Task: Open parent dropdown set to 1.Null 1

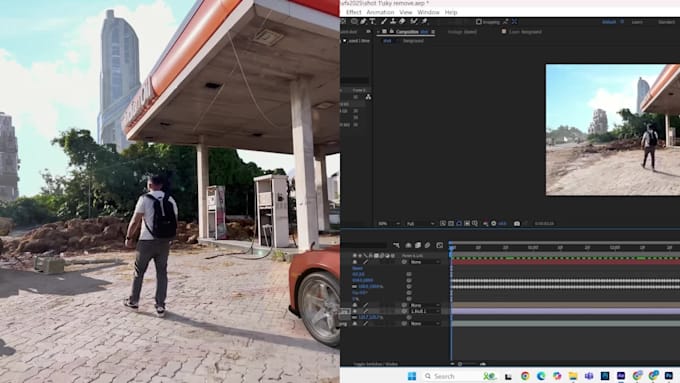Action: (424, 311)
